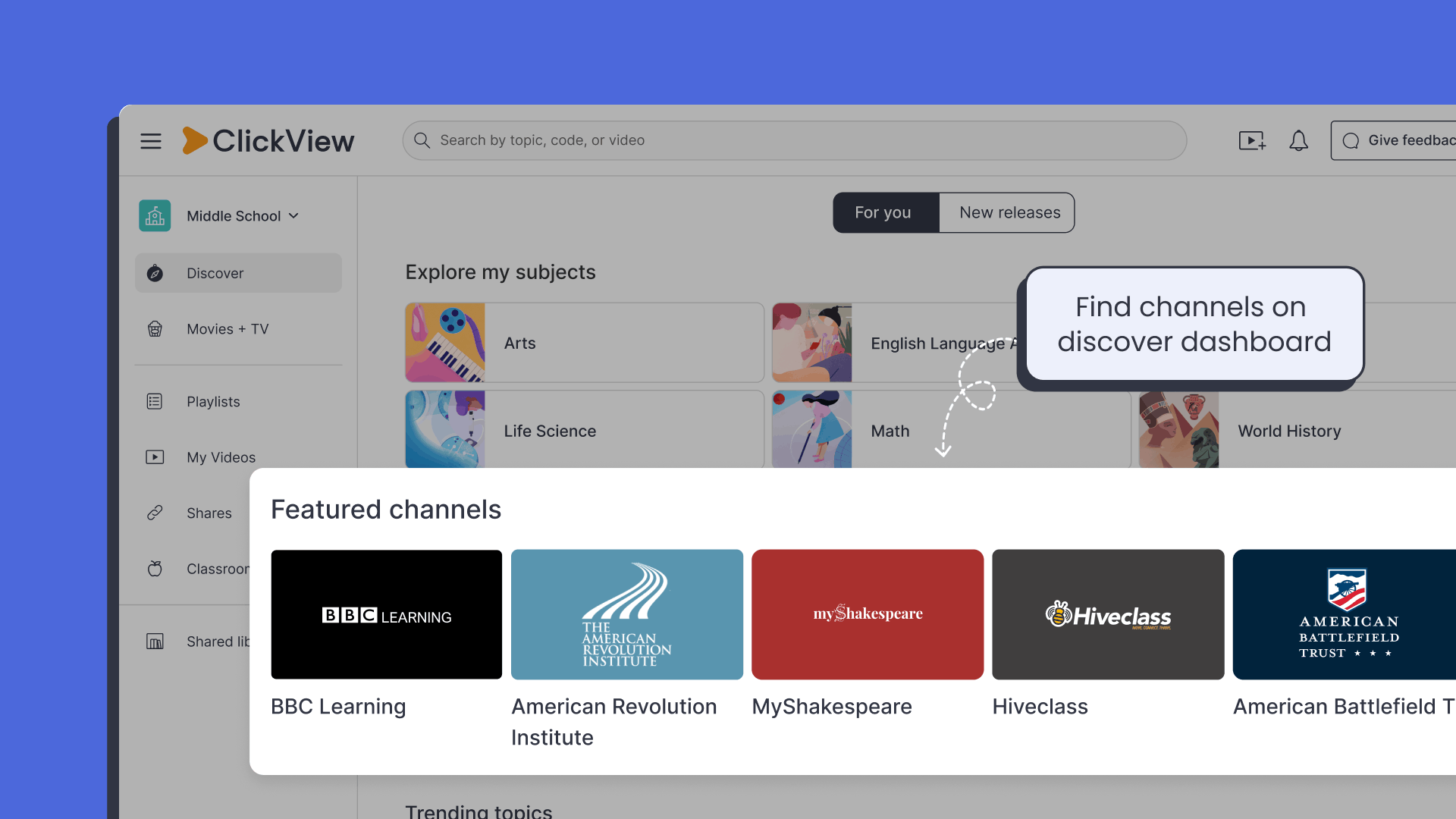This screenshot has width=1456, height=819.
Task: Click the Hiveclass channel title
Action: coord(1040,707)
